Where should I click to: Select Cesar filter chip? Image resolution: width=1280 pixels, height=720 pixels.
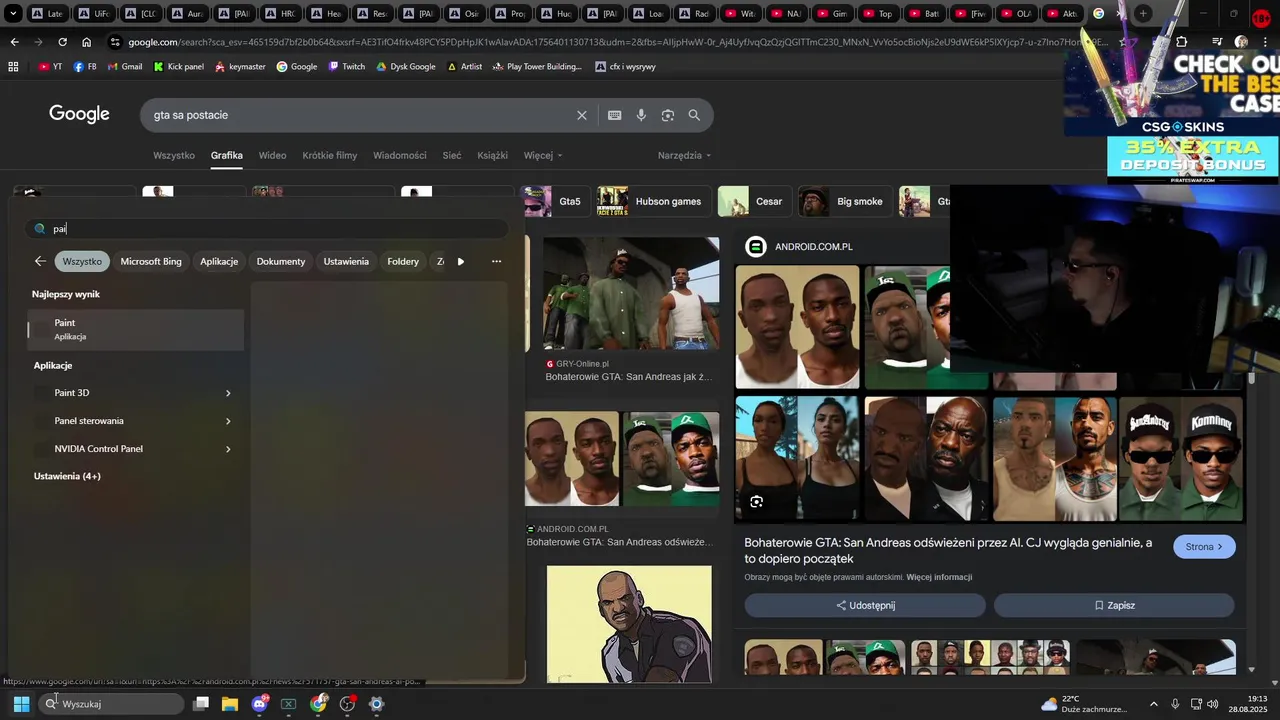753,201
